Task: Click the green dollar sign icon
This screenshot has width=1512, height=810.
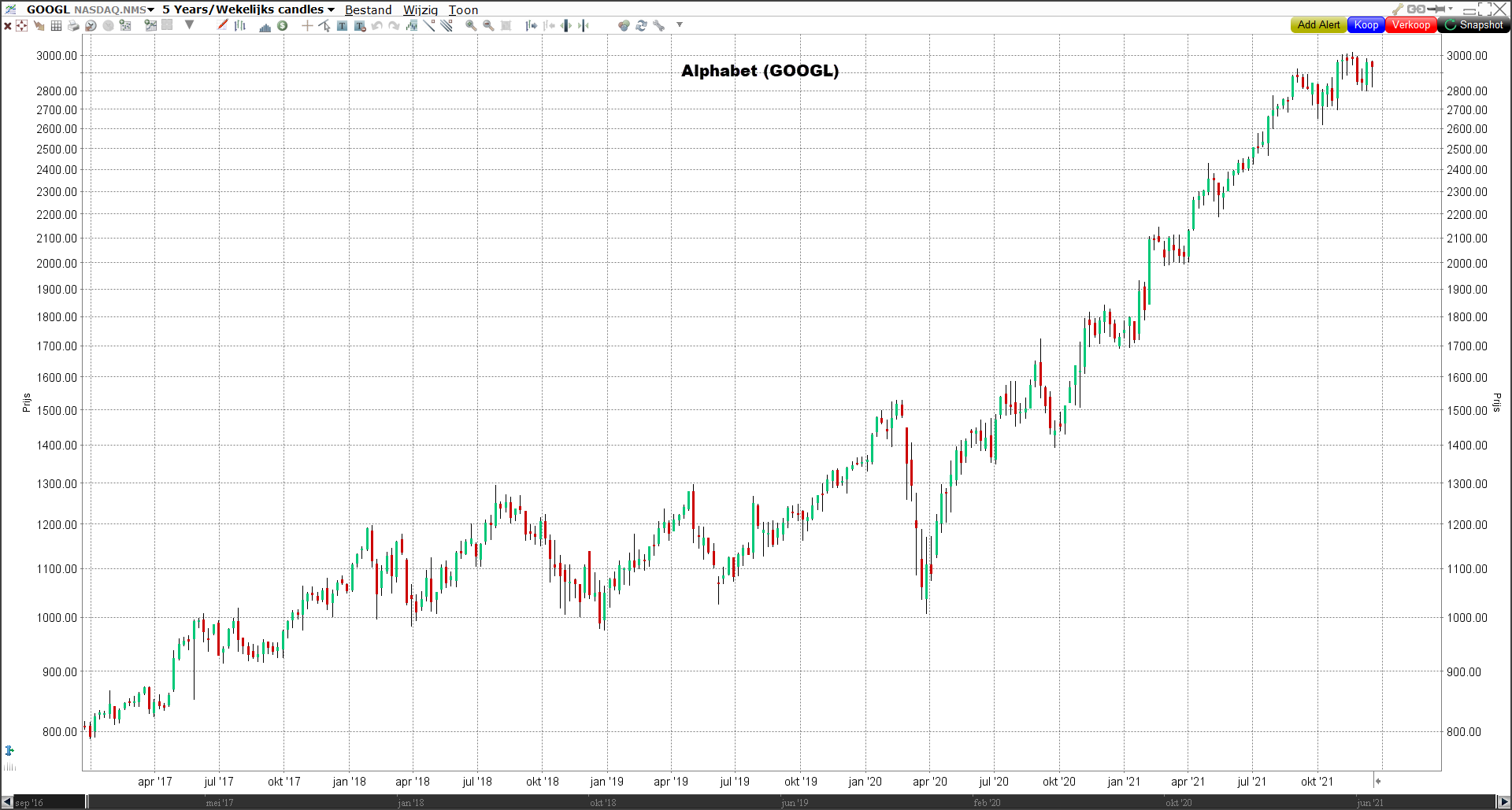Action: 282,26
